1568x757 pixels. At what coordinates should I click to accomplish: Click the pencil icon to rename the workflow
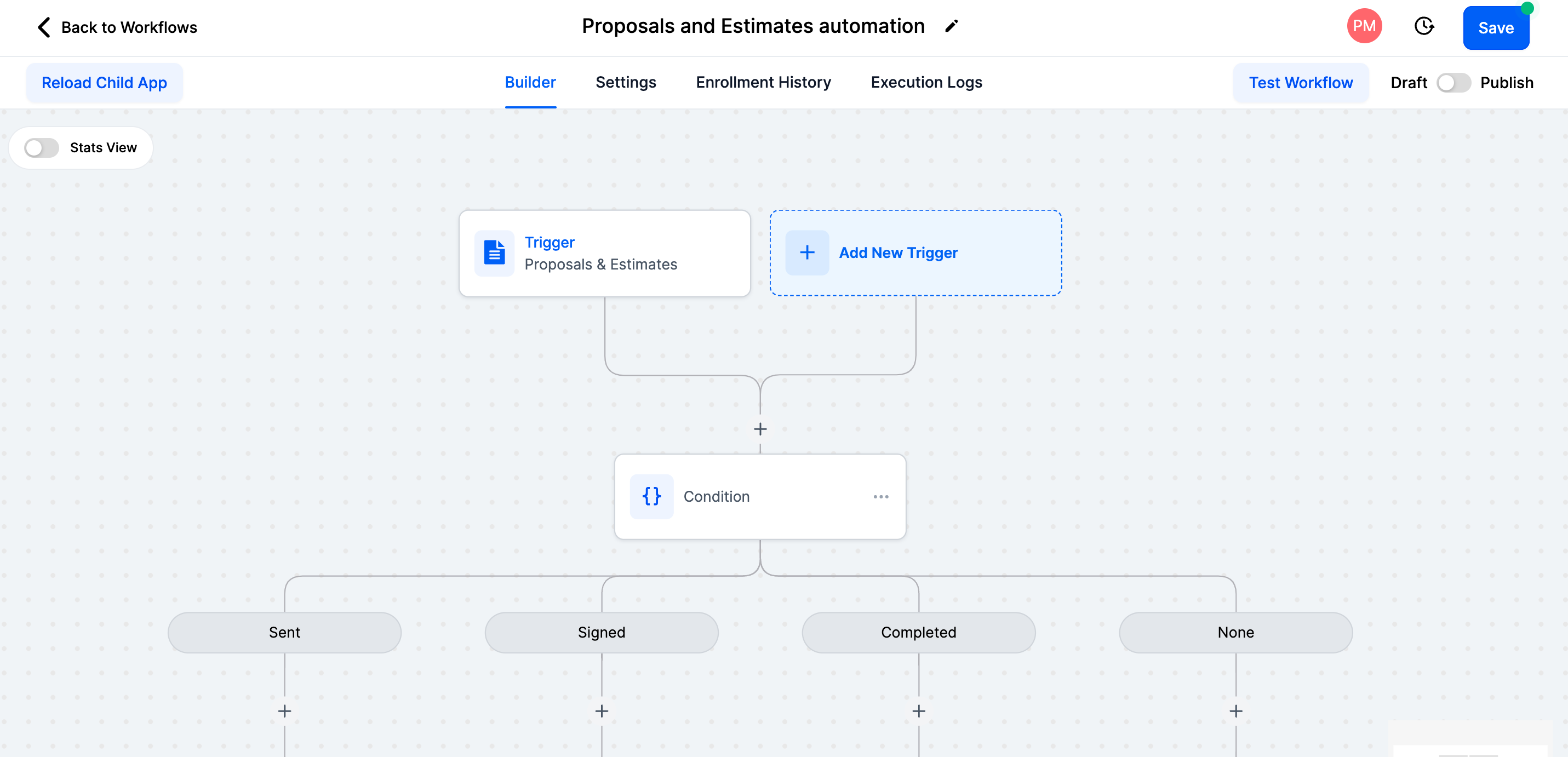(952, 26)
